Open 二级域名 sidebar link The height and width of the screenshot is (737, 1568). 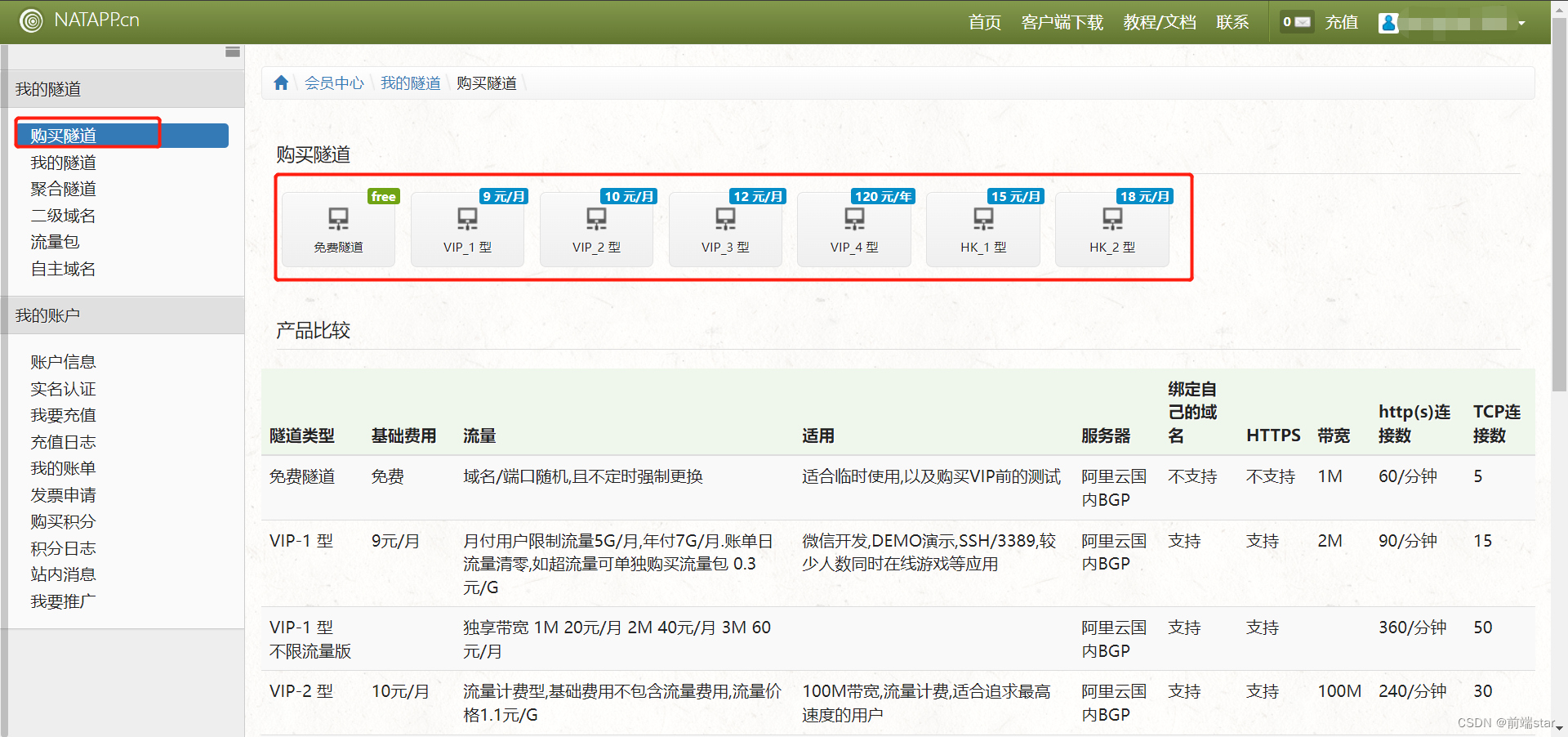coord(63,216)
